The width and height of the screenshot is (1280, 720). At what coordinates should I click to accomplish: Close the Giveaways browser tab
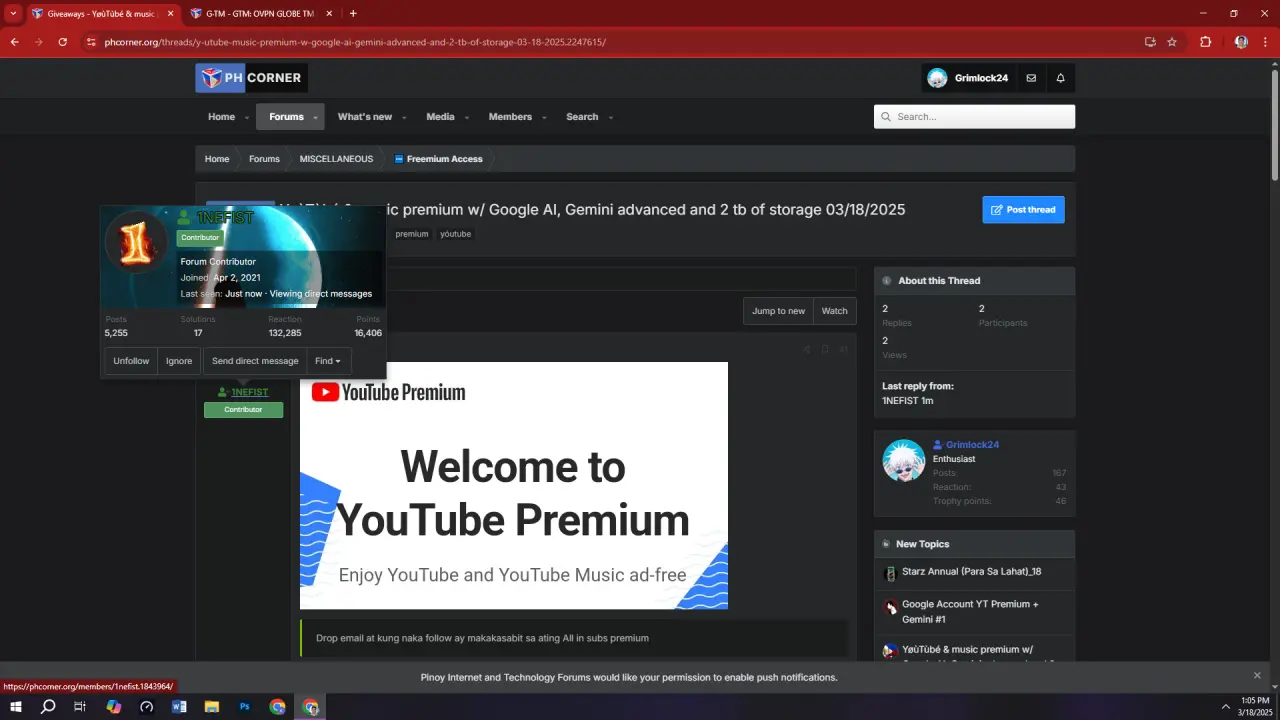pos(170,13)
